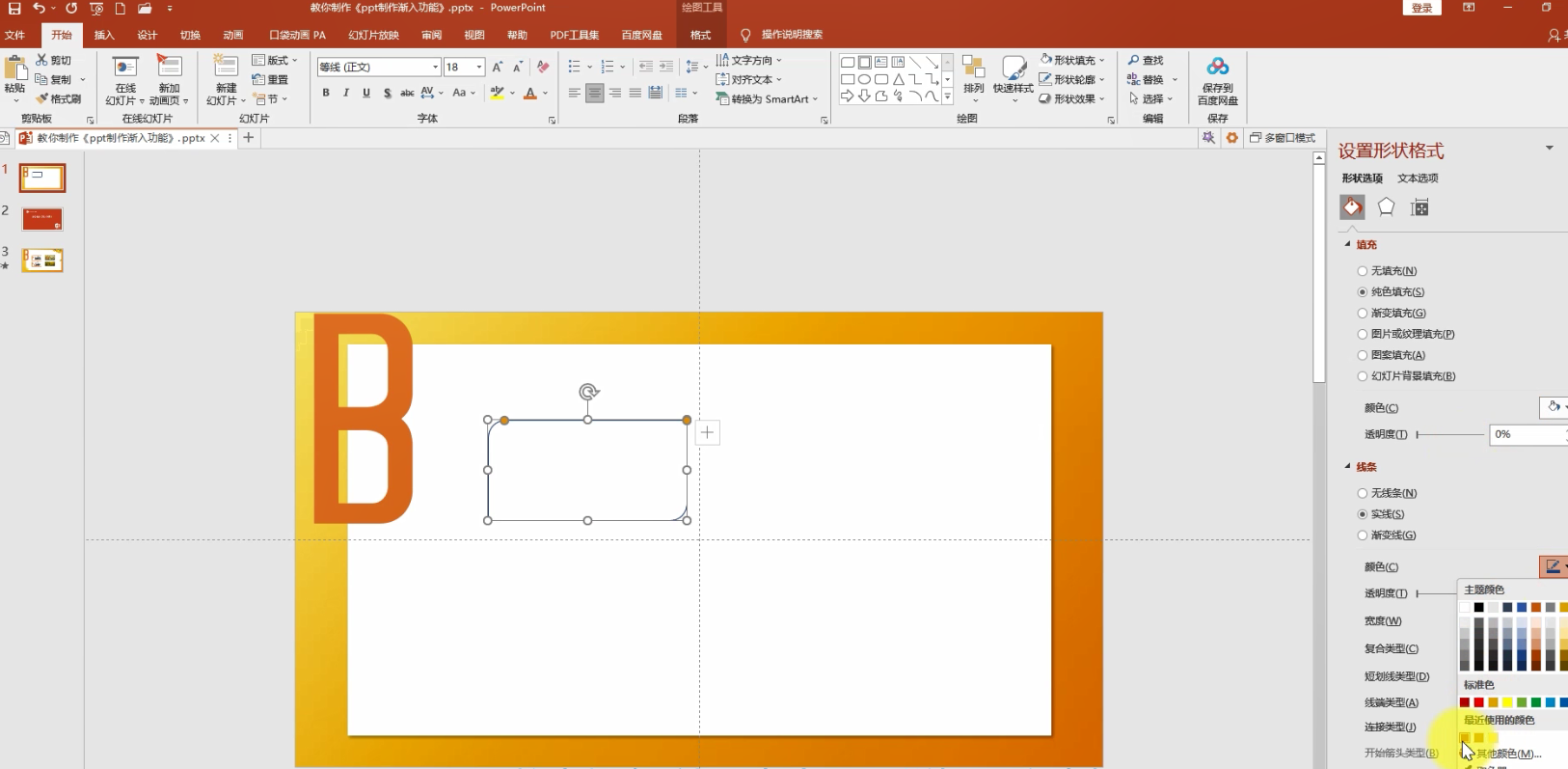Image resolution: width=1568 pixels, height=769 pixels.
Task: Switch to Text Options (文本选项) in pane
Action: (1418, 179)
